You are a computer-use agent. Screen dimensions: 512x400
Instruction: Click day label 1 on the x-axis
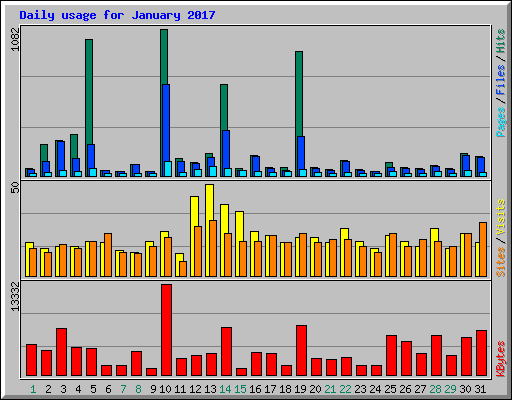click(x=33, y=389)
